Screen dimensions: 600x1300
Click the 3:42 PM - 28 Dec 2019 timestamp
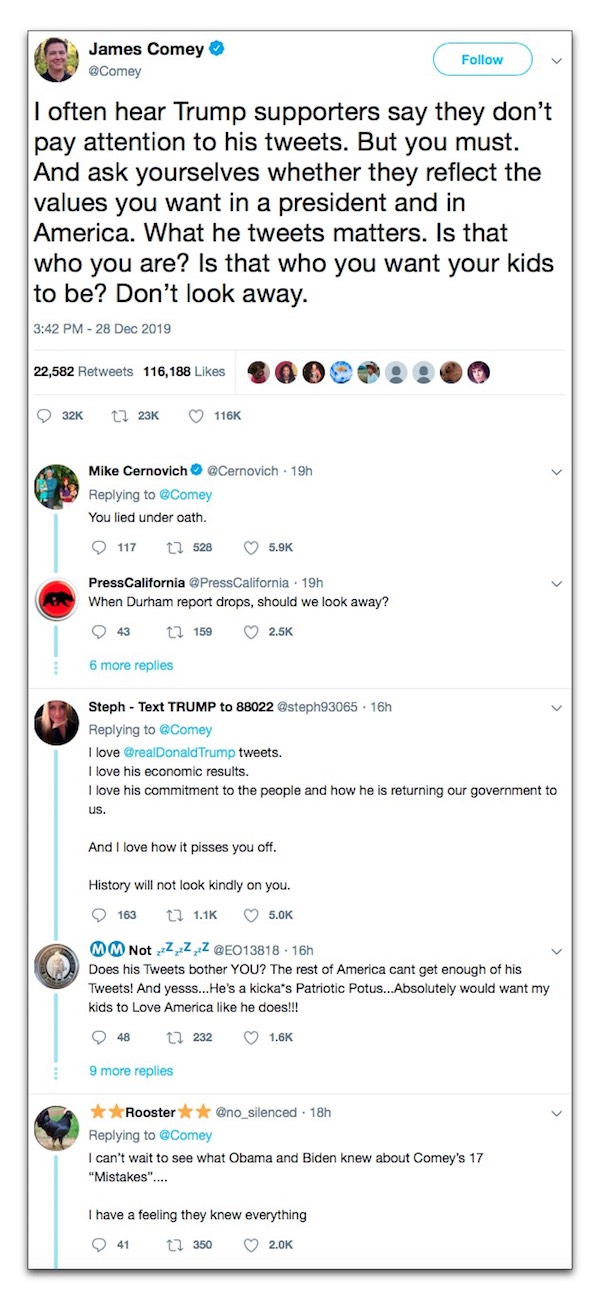point(103,329)
